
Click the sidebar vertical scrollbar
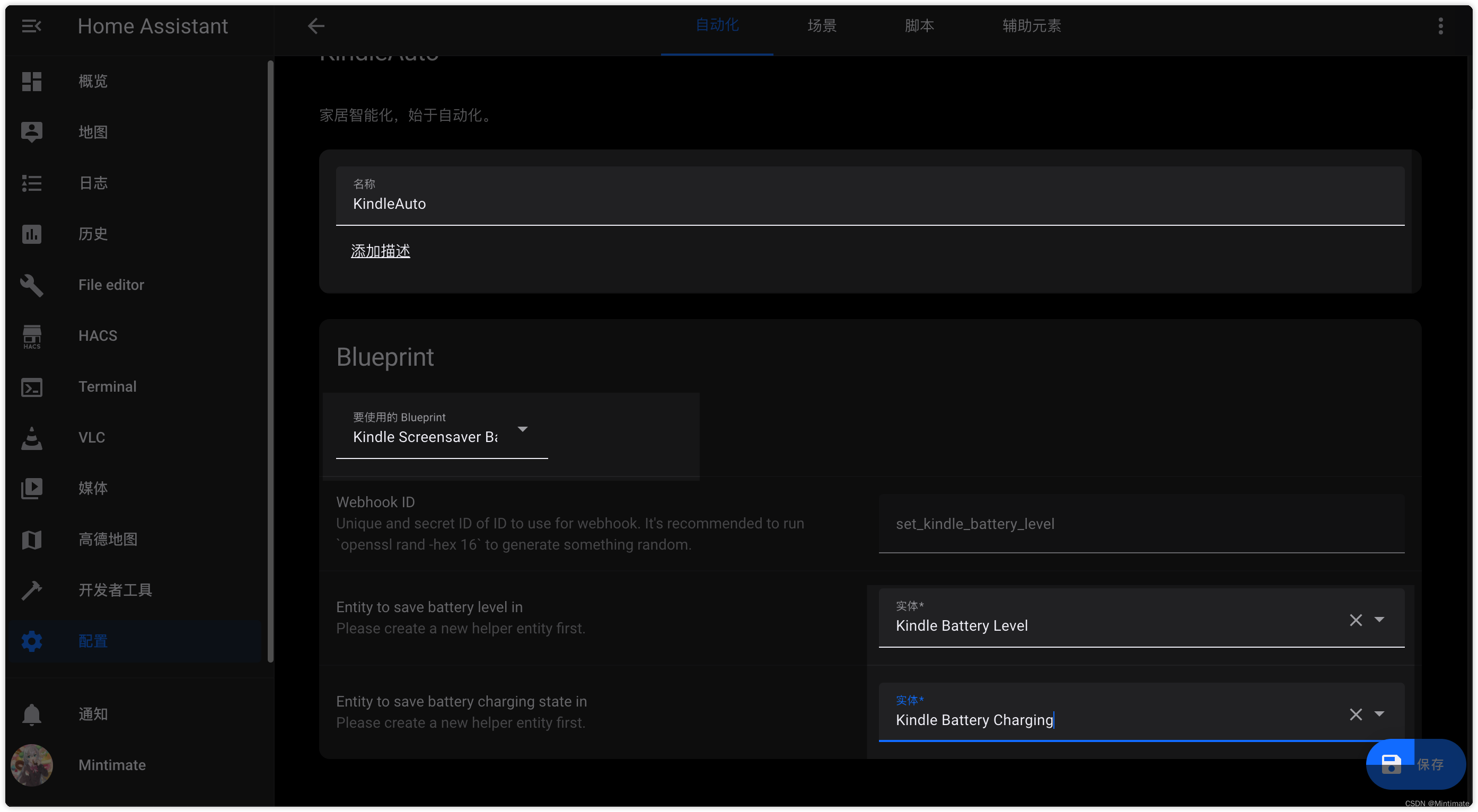tap(270, 361)
